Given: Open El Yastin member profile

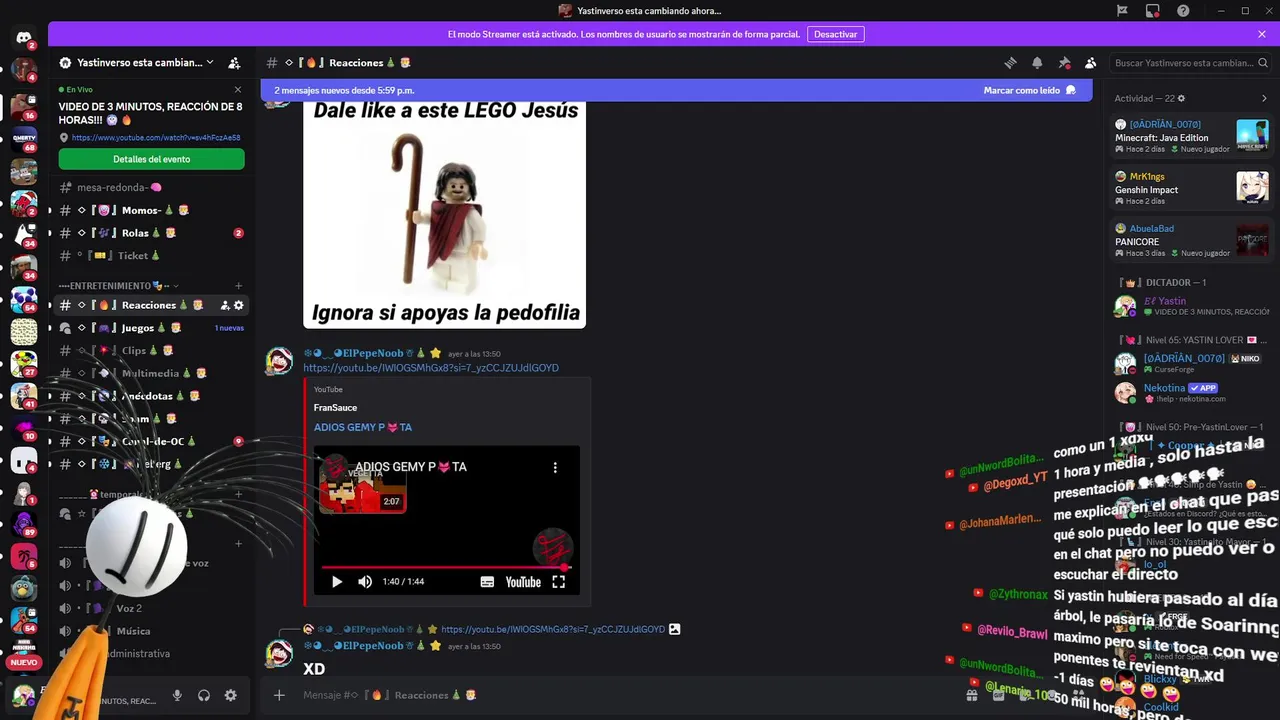Looking at the screenshot, I should [x=1191, y=306].
